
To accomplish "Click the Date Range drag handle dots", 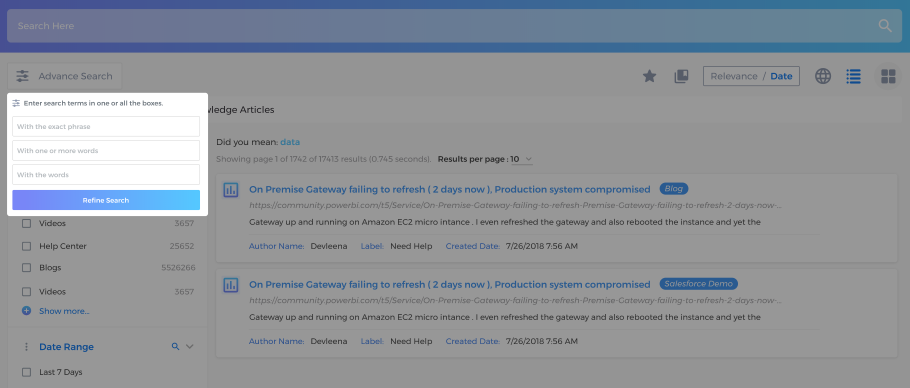I will 26,347.
